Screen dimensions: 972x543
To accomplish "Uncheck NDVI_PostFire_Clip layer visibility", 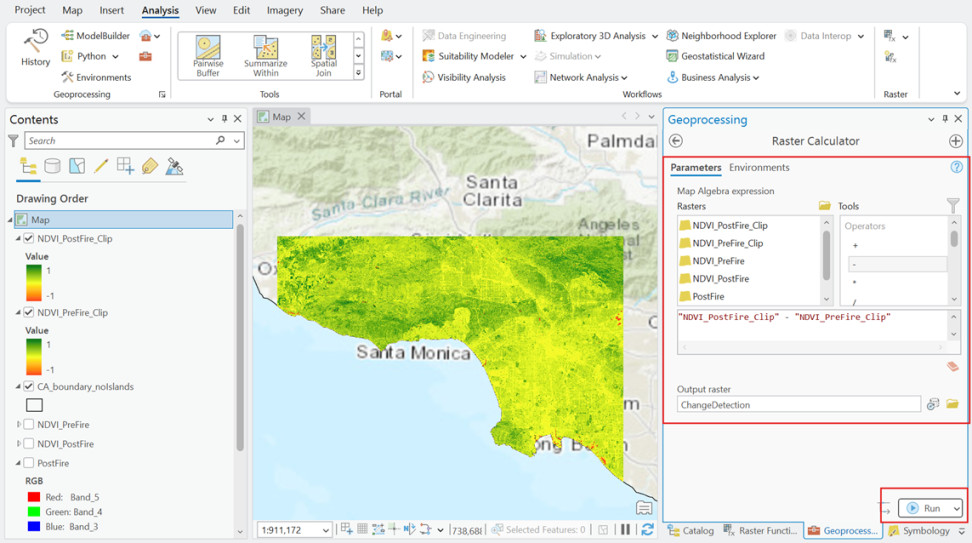I will point(29,238).
